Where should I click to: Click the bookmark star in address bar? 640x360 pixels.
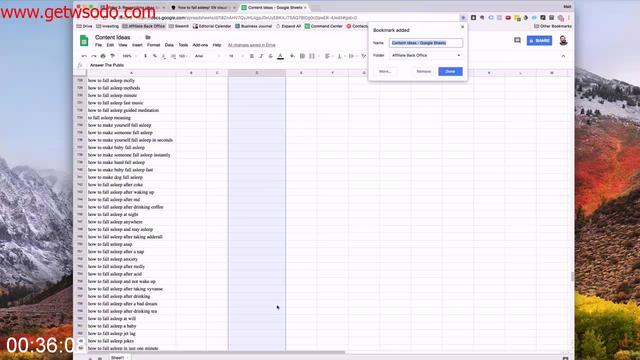tap(463, 18)
